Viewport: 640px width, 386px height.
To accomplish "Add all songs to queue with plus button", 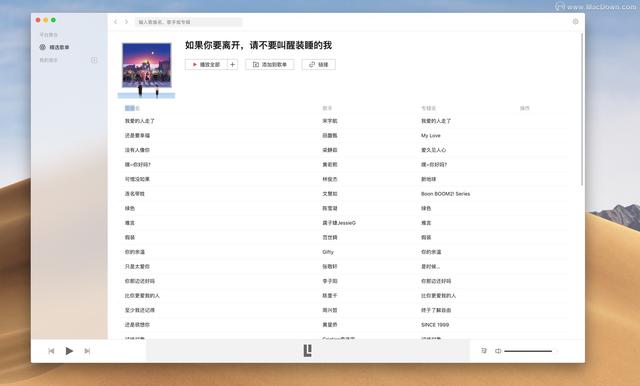I will point(233,64).
